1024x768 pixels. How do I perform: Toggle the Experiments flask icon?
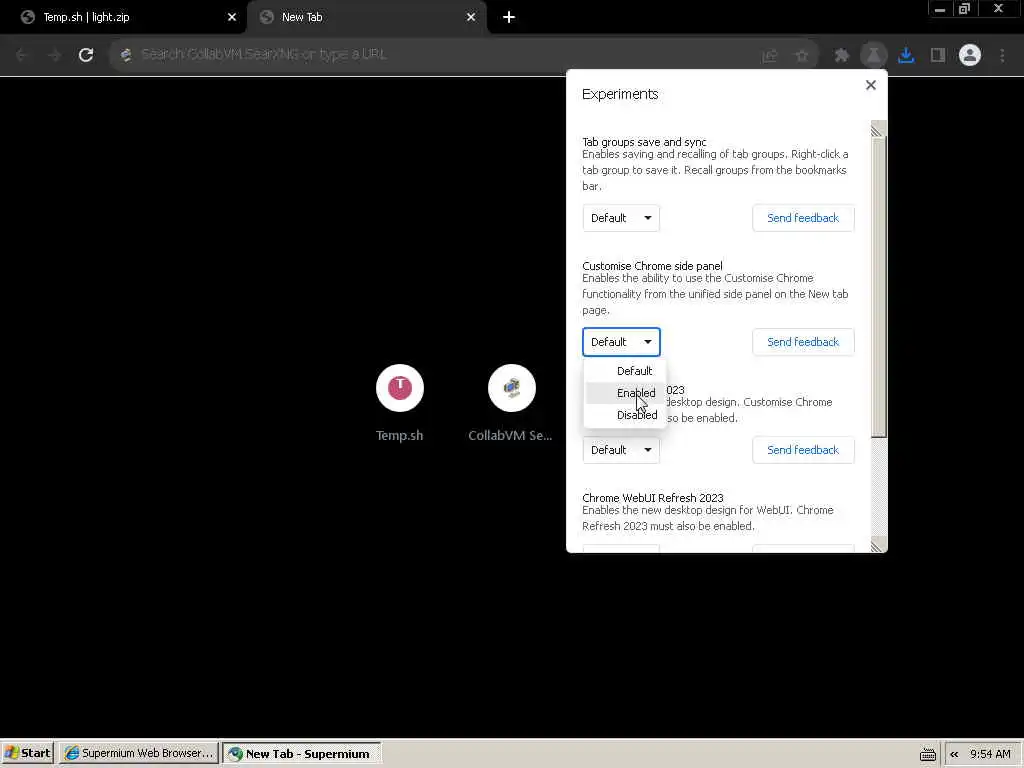(874, 56)
